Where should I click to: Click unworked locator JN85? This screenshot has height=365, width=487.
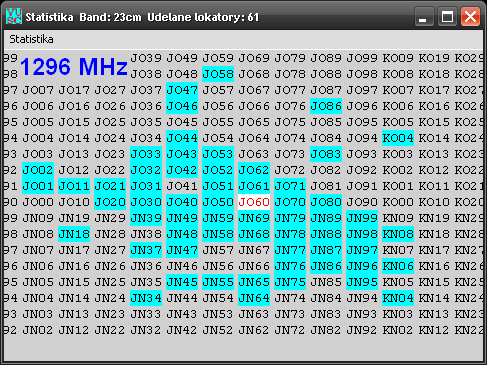pyautogui.click(x=326, y=282)
